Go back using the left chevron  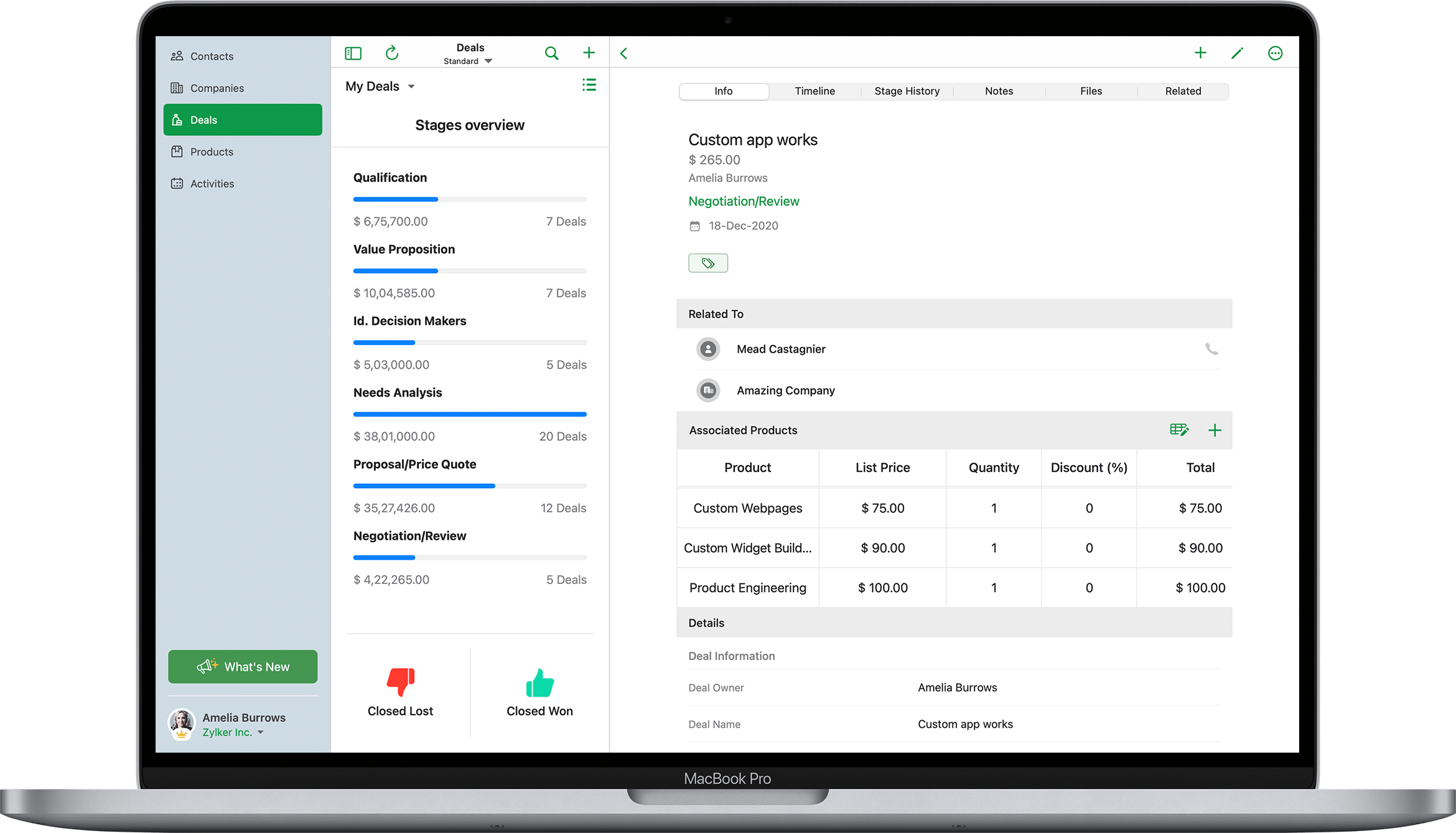623,54
